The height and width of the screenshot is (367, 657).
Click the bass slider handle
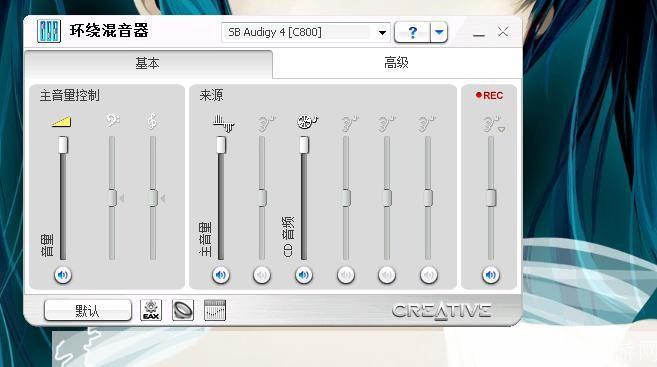[112, 198]
